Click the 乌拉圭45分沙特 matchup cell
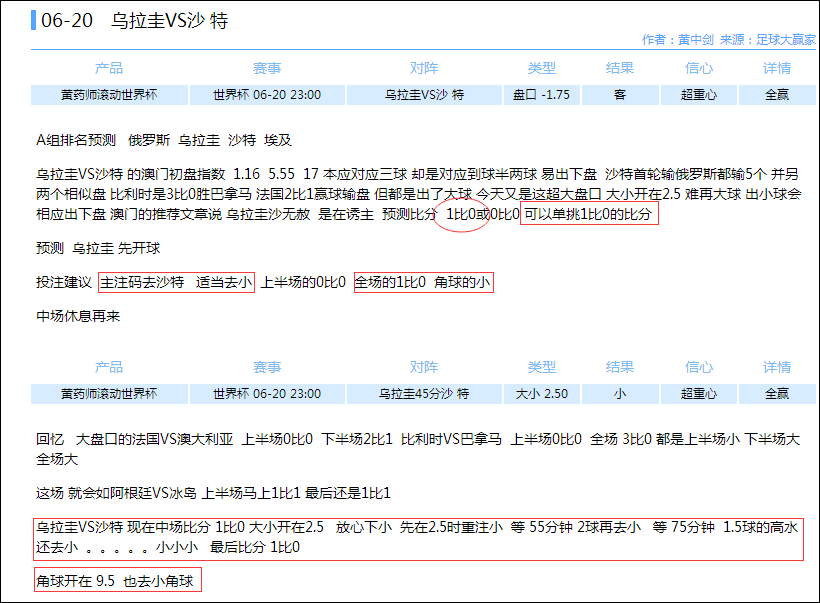The height and width of the screenshot is (603, 820). click(x=424, y=394)
